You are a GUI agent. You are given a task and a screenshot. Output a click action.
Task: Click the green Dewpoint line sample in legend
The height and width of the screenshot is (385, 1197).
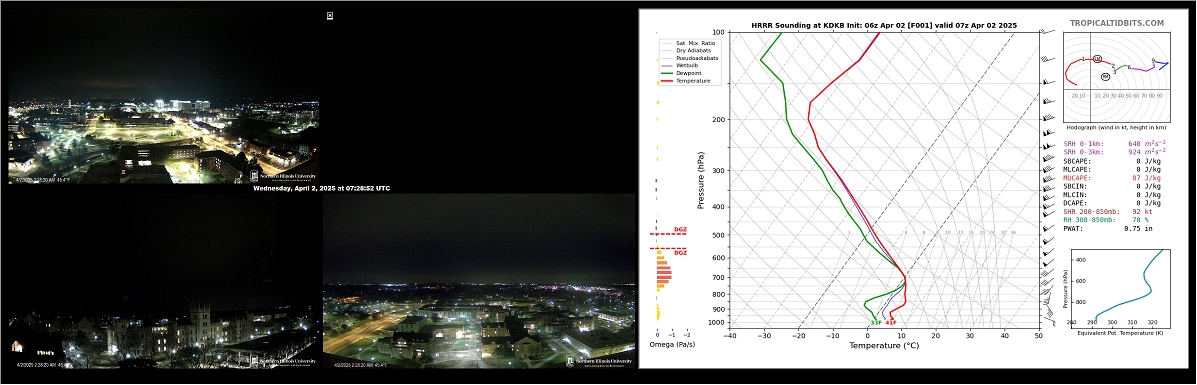[668, 73]
